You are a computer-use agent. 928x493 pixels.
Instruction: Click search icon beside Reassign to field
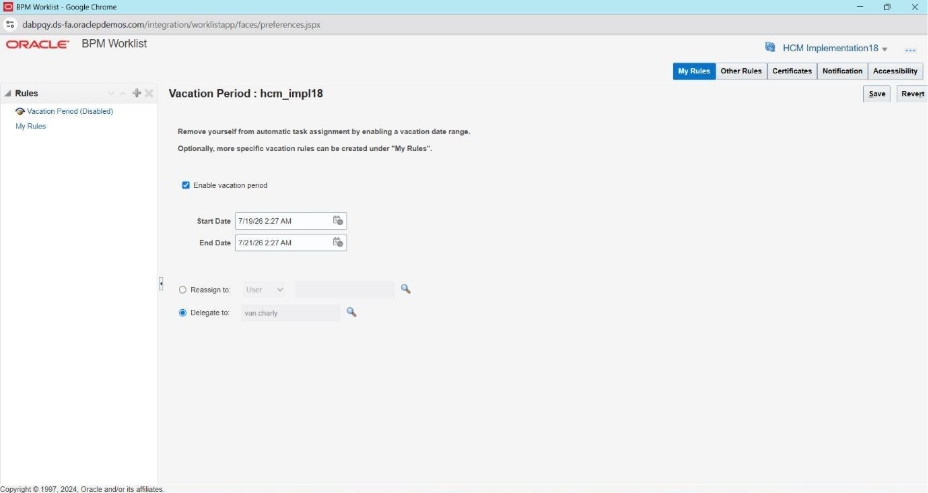[405, 289]
